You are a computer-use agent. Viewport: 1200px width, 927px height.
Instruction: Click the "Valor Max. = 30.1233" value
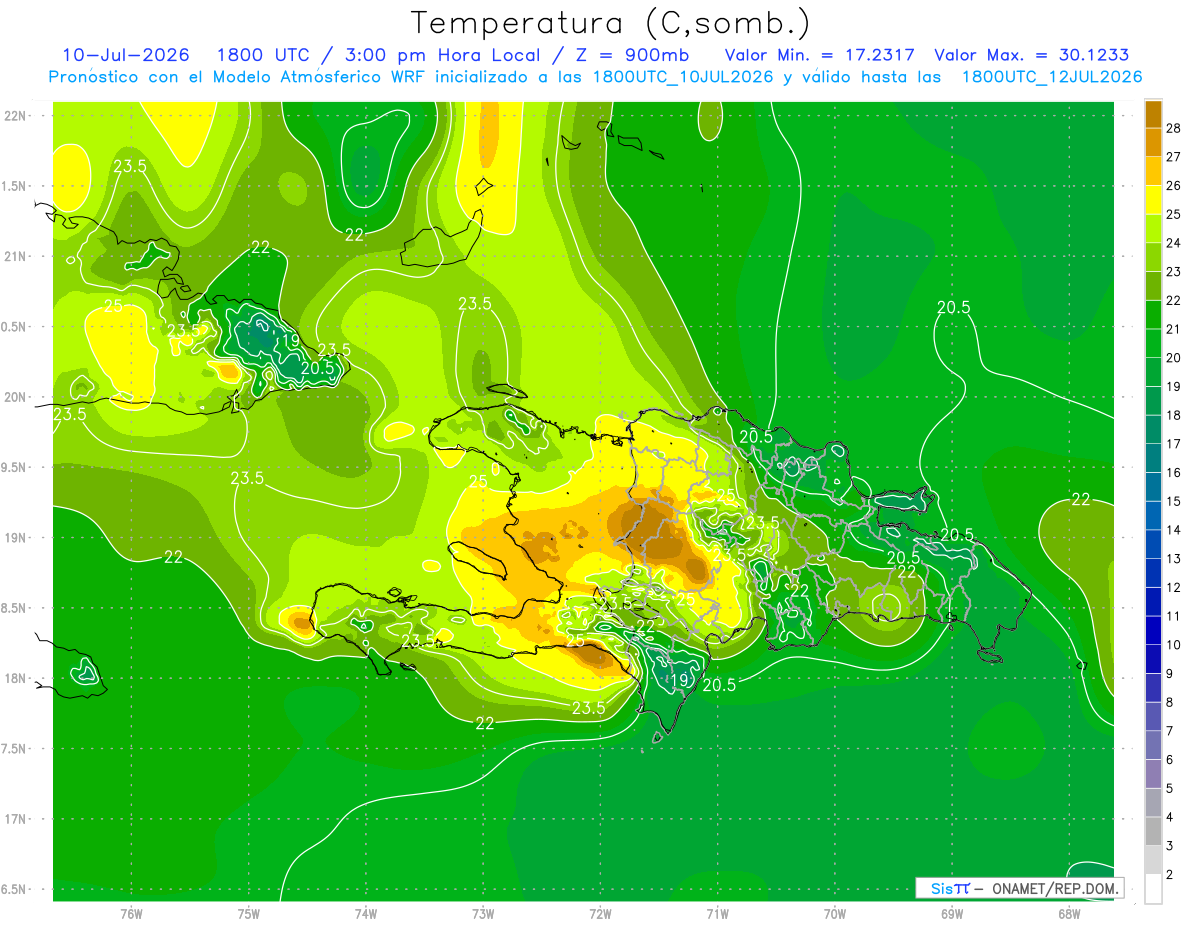tap(1031, 55)
